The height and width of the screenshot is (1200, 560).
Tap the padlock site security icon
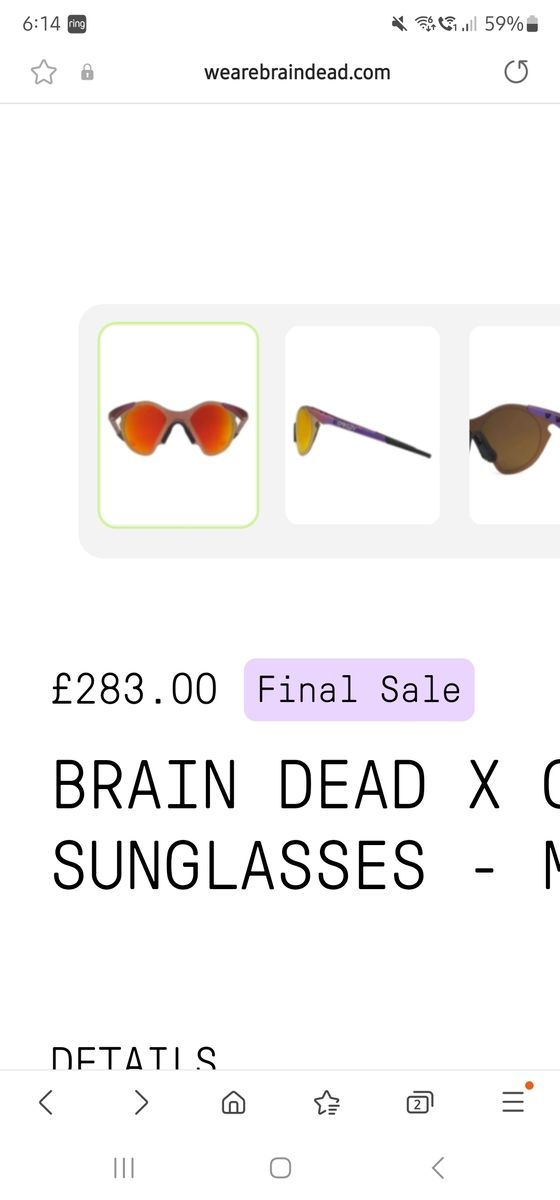tap(88, 72)
